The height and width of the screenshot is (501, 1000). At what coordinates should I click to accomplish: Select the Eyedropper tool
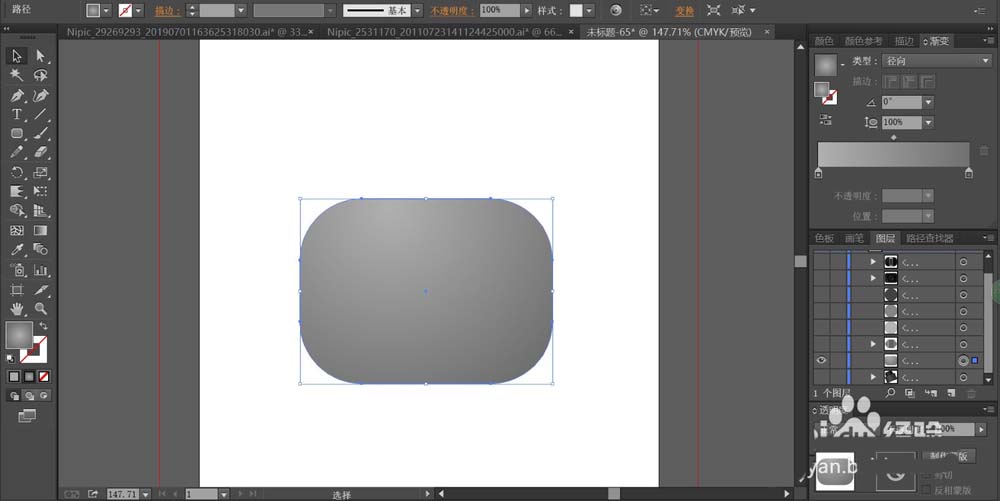[x=17, y=250]
